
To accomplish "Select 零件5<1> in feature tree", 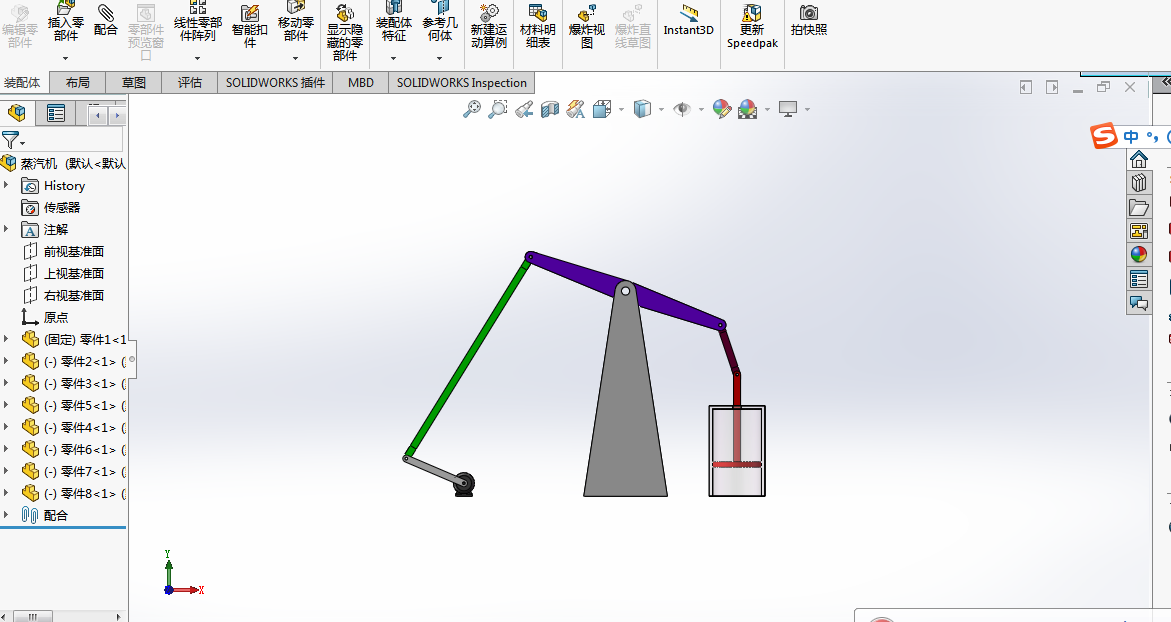I will [74, 405].
